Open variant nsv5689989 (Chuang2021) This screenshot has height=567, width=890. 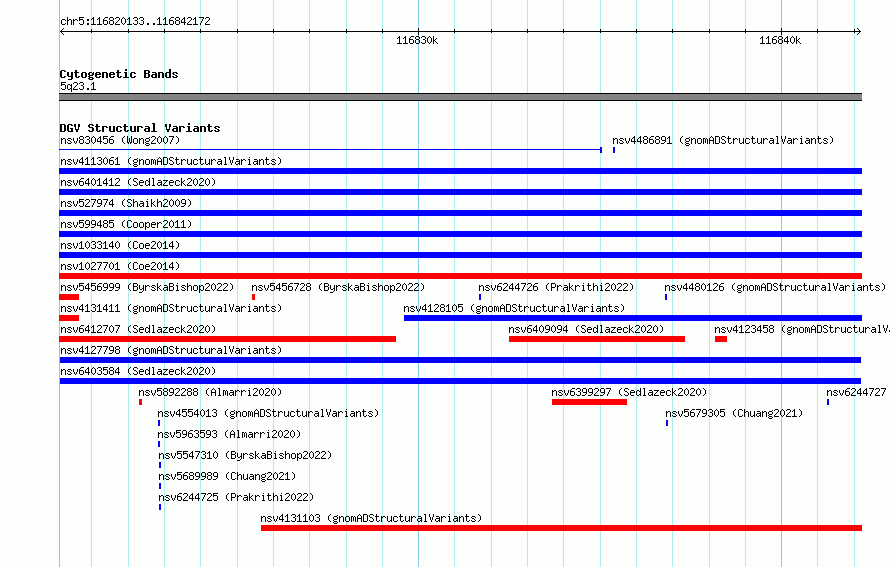coord(227,476)
